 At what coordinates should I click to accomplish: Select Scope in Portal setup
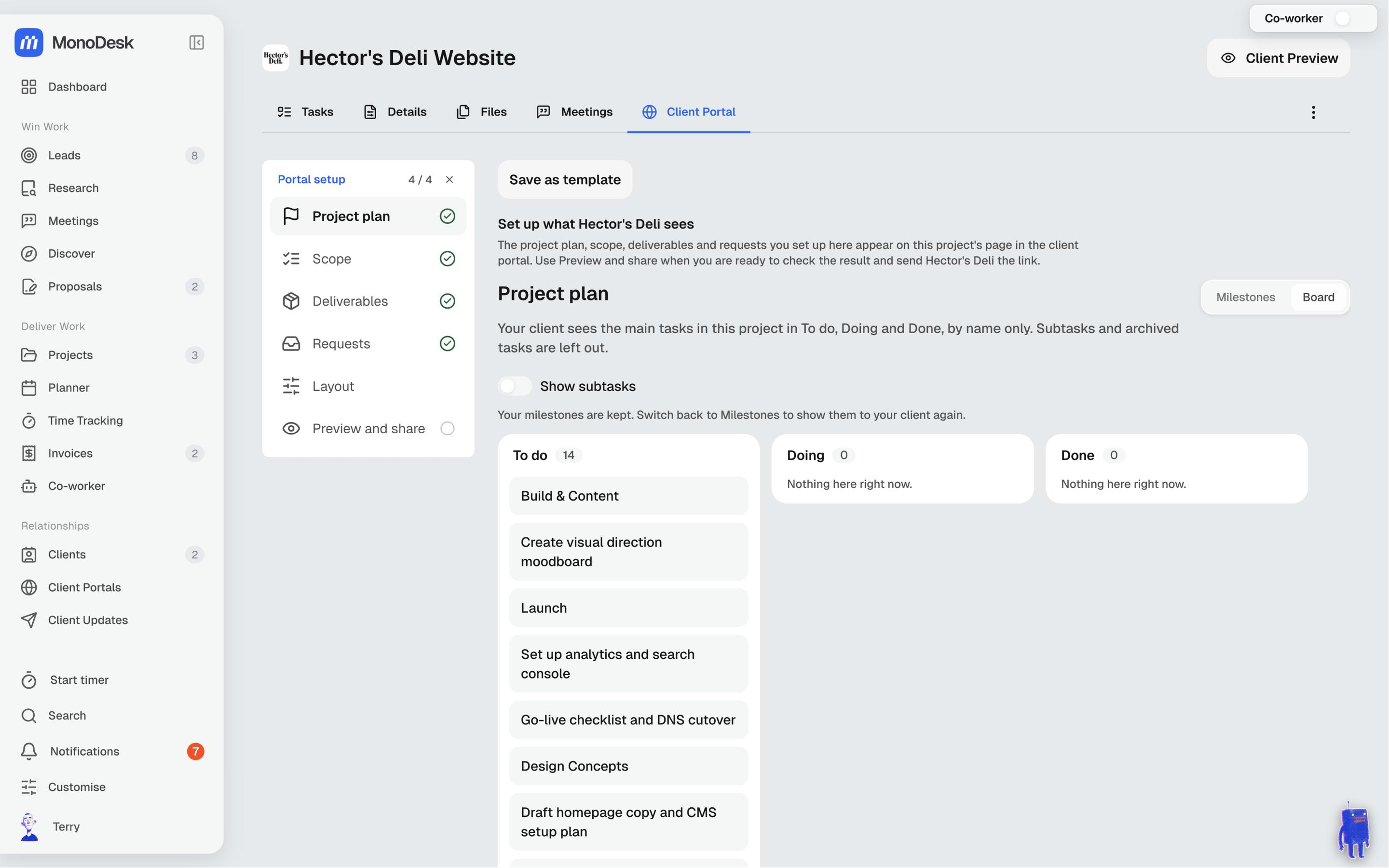tap(368, 259)
